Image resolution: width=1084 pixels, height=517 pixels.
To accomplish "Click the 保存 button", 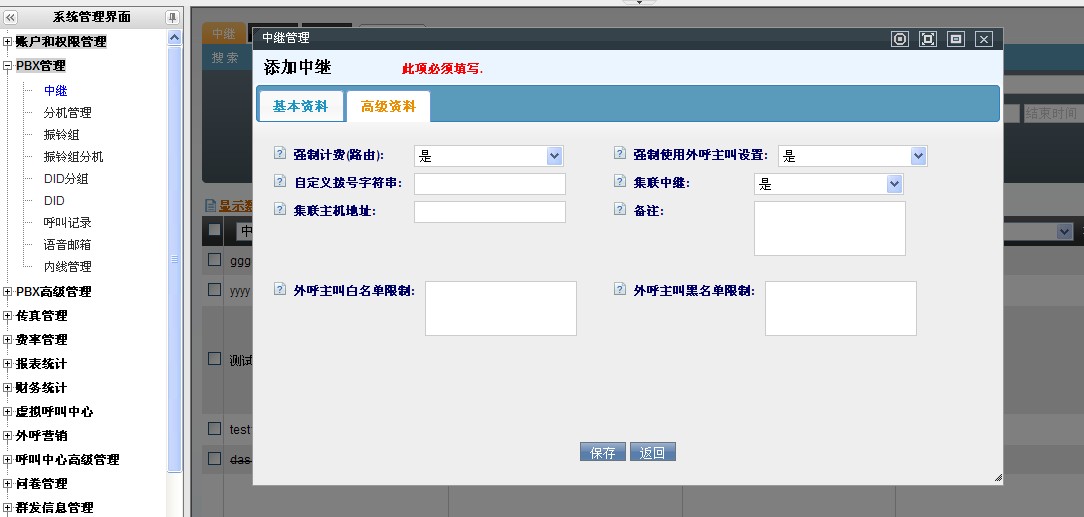I will coord(602,452).
